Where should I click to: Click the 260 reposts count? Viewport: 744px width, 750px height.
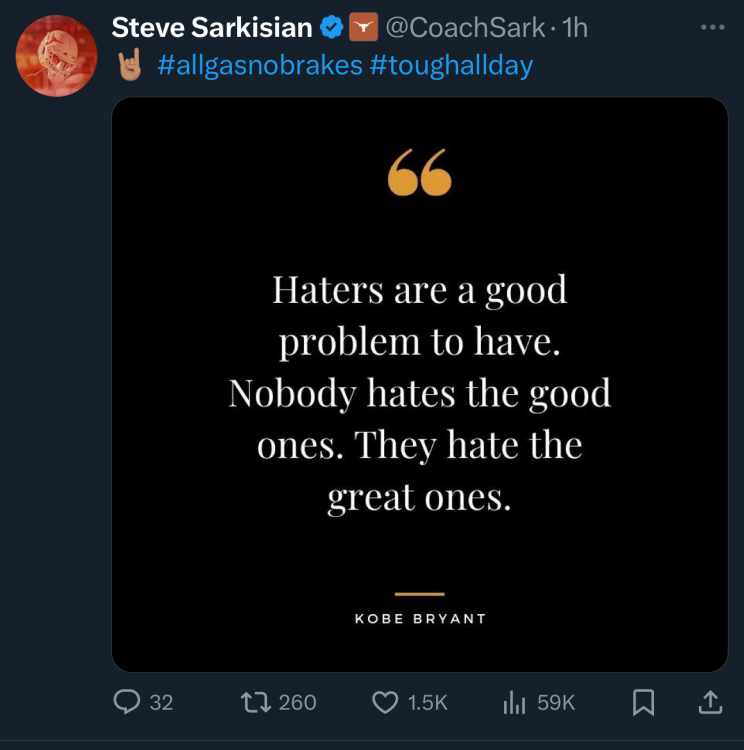(297, 703)
